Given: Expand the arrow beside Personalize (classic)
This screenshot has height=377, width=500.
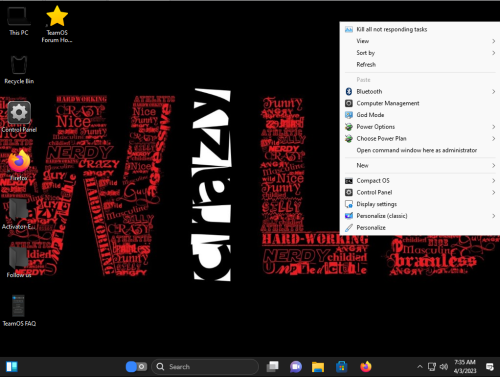Looking at the screenshot, I should tap(493, 216).
